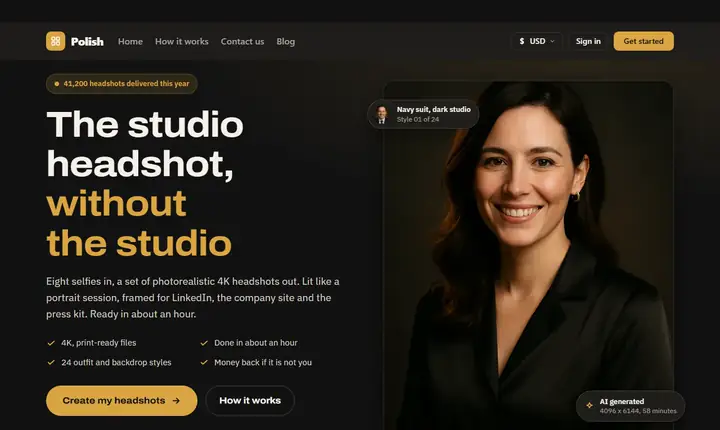Click the text '24 outfit and backdrop styles'
This screenshot has height=430, width=720.
pos(116,362)
